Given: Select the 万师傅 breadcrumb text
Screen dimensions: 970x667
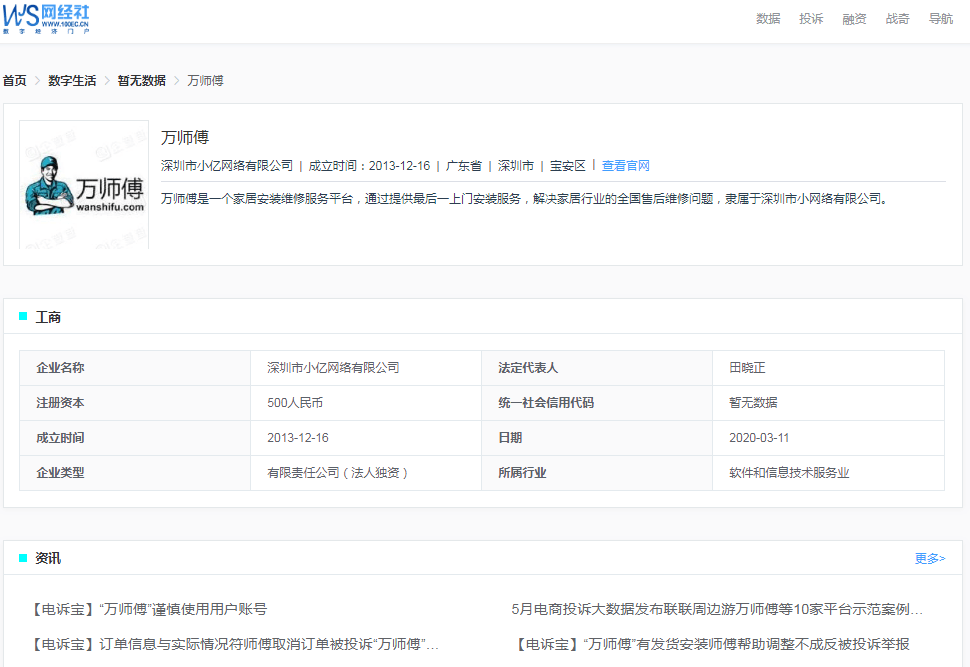Looking at the screenshot, I should pyautogui.click(x=205, y=80).
